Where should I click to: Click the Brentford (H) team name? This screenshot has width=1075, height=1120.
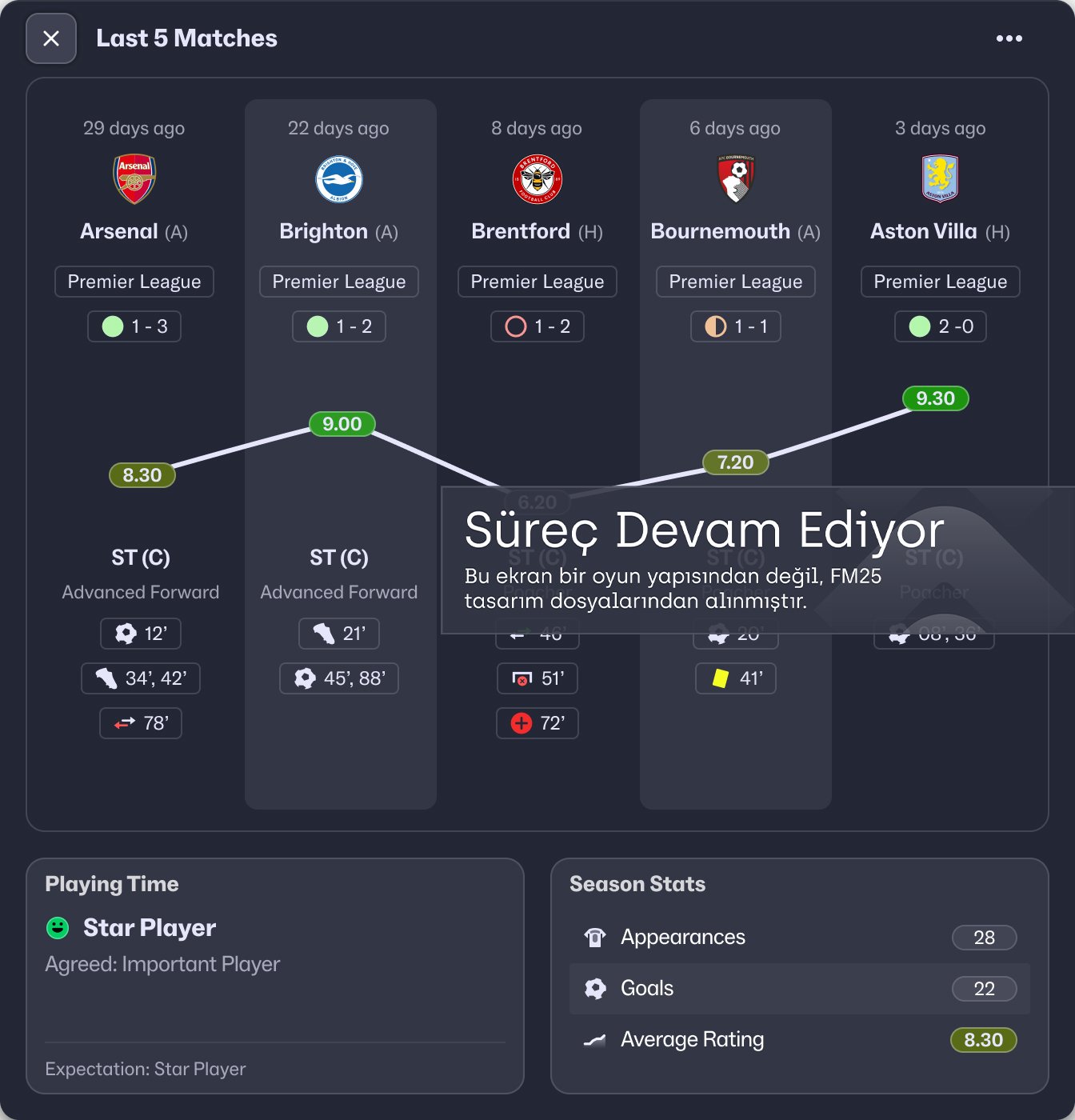point(537,231)
